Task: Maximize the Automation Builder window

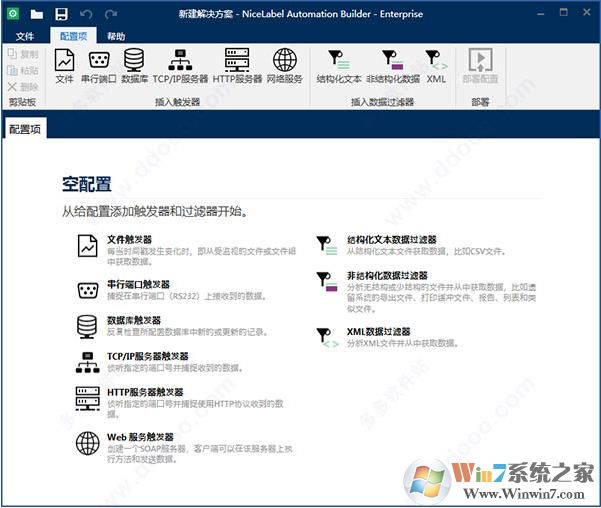Action: [x=563, y=13]
